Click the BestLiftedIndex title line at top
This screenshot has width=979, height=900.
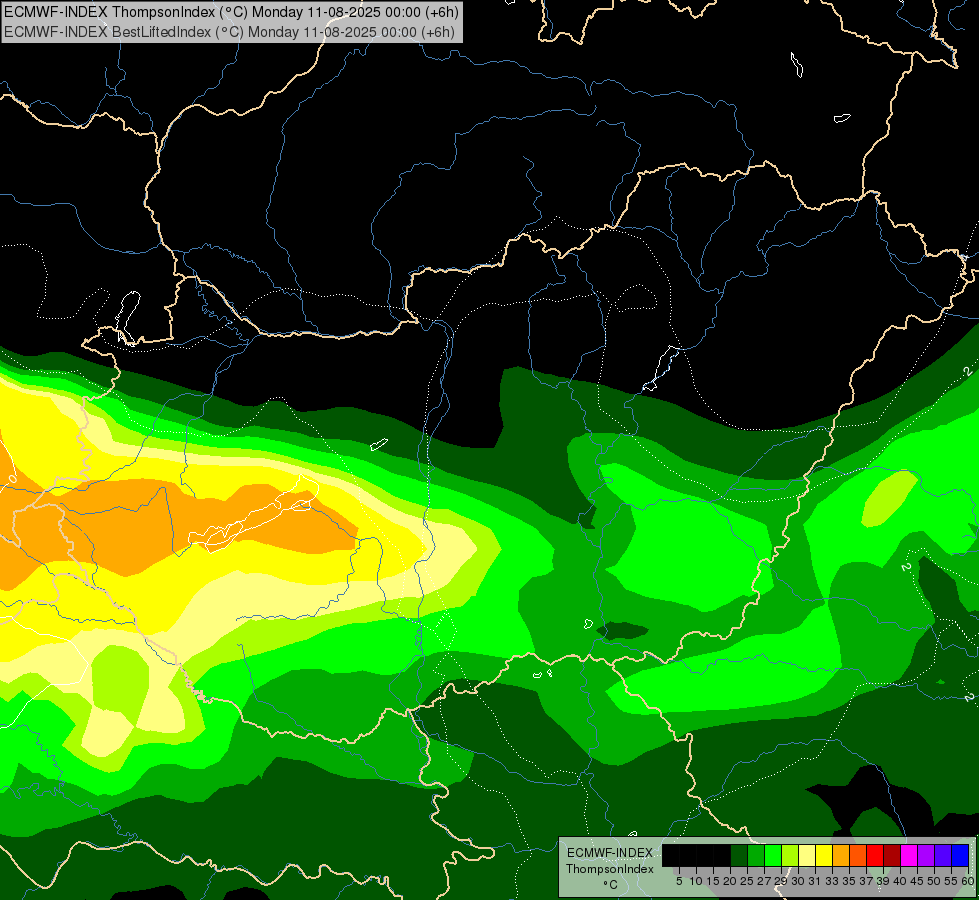click(x=229, y=31)
